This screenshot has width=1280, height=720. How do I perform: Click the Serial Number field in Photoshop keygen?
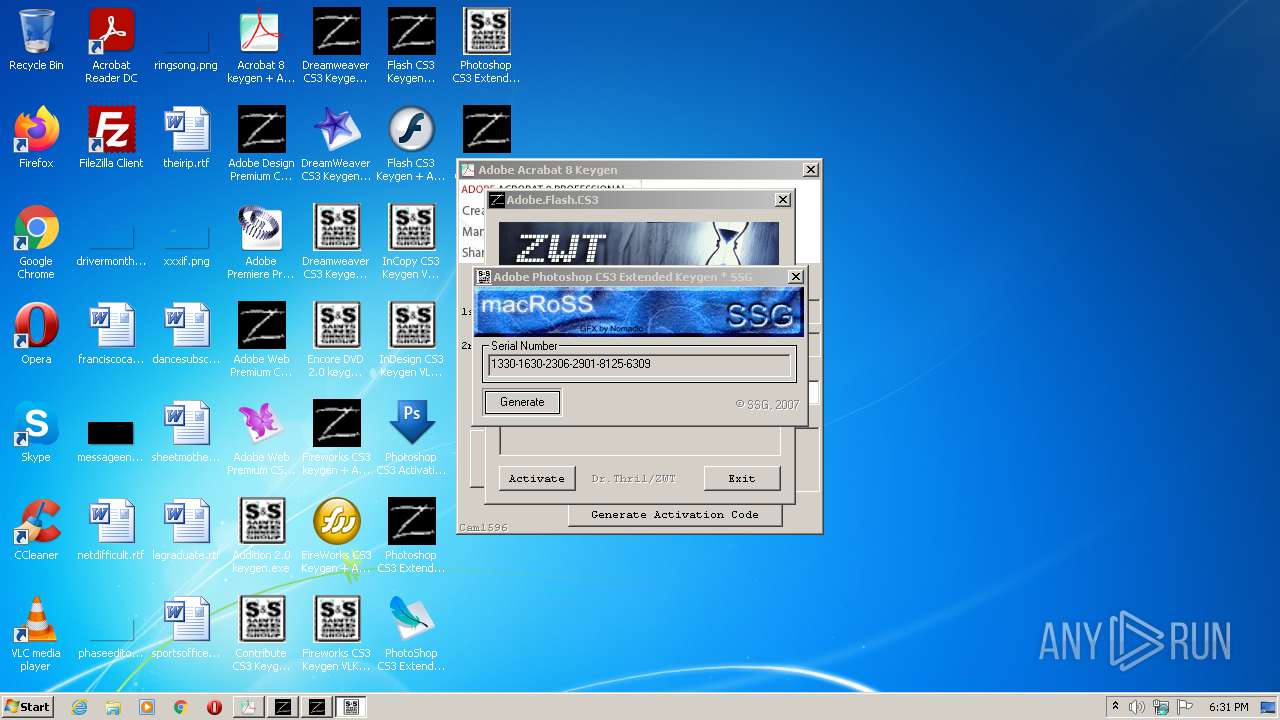tap(638, 364)
